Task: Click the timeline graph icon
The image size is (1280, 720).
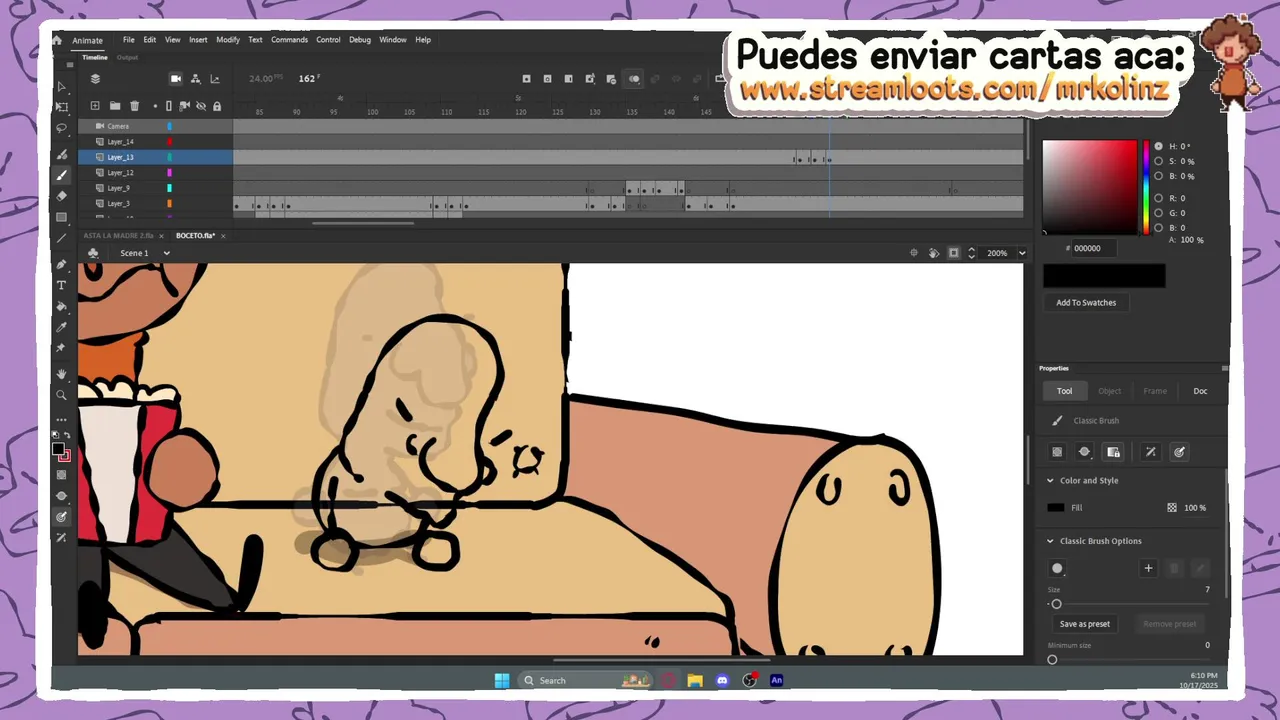Action: (x=215, y=79)
